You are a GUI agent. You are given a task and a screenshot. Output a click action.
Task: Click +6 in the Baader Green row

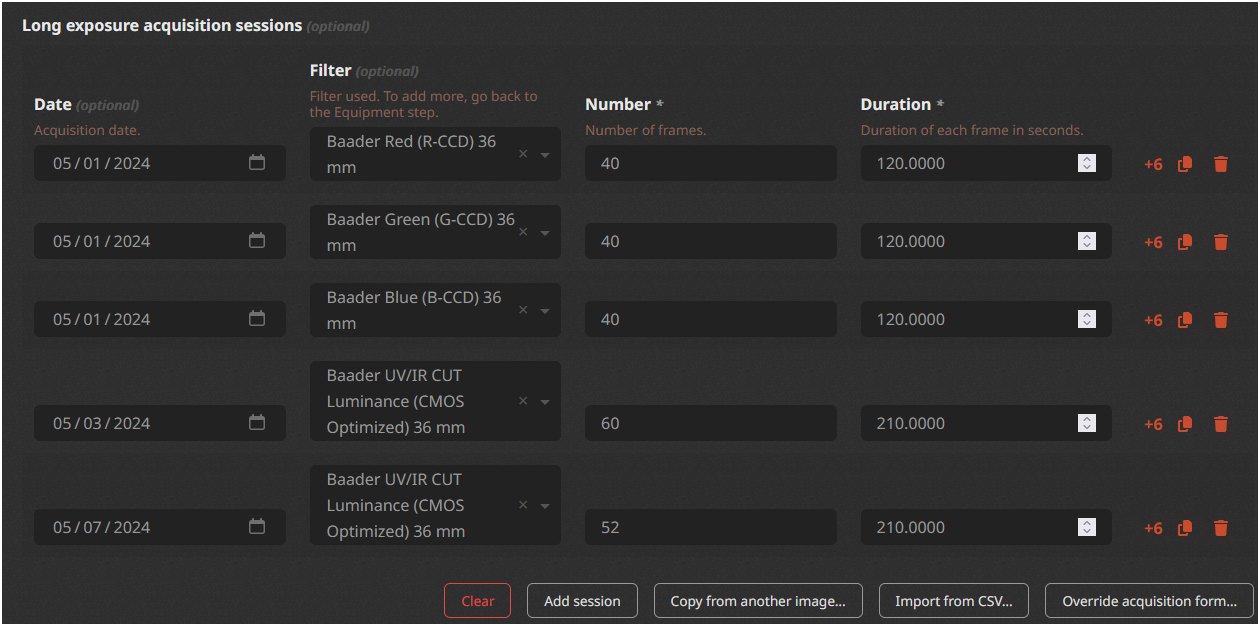(1153, 242)
